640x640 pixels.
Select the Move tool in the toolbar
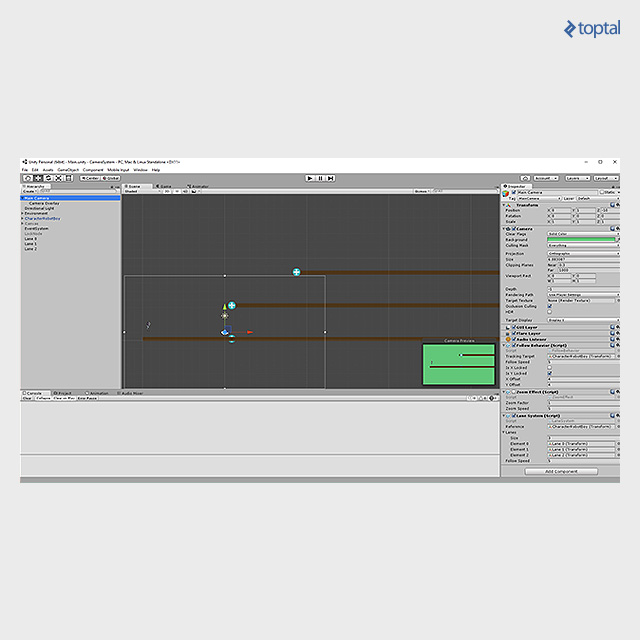point(37,178)
